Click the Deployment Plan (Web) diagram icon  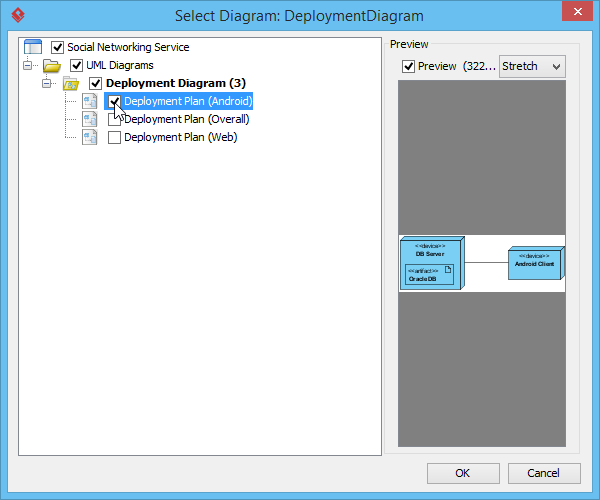tap(90, 137)
